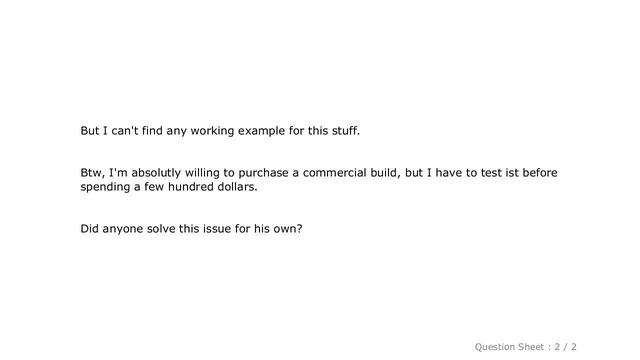Screen dimensions: 640x360
Task: Click the word 'commercial' in second paragraph
Action: 335,173
